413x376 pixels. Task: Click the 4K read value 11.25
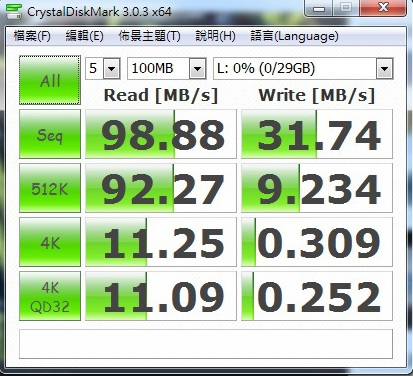coord(161,242)
